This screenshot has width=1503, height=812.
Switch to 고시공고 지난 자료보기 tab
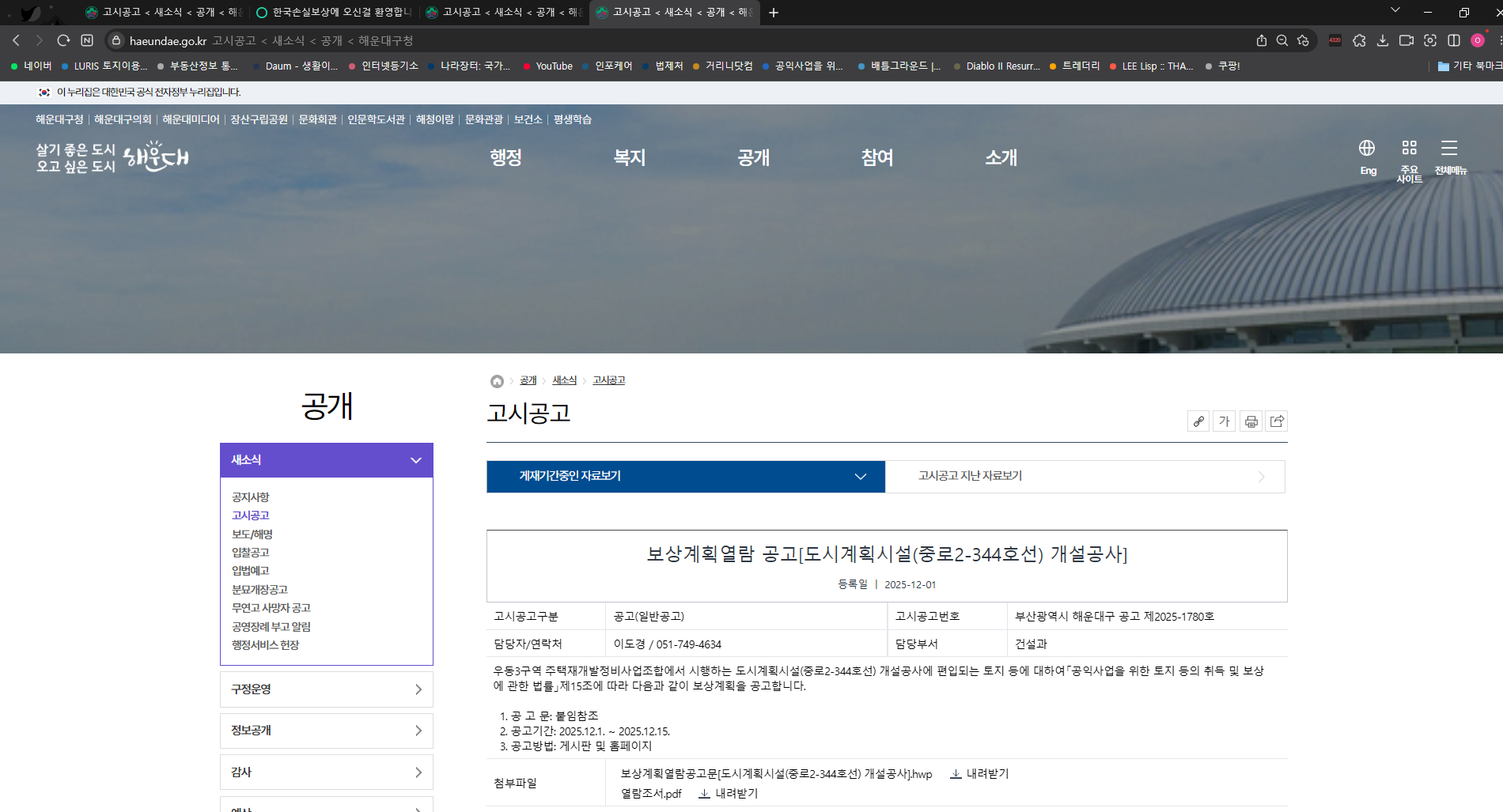pos(1085,476)
